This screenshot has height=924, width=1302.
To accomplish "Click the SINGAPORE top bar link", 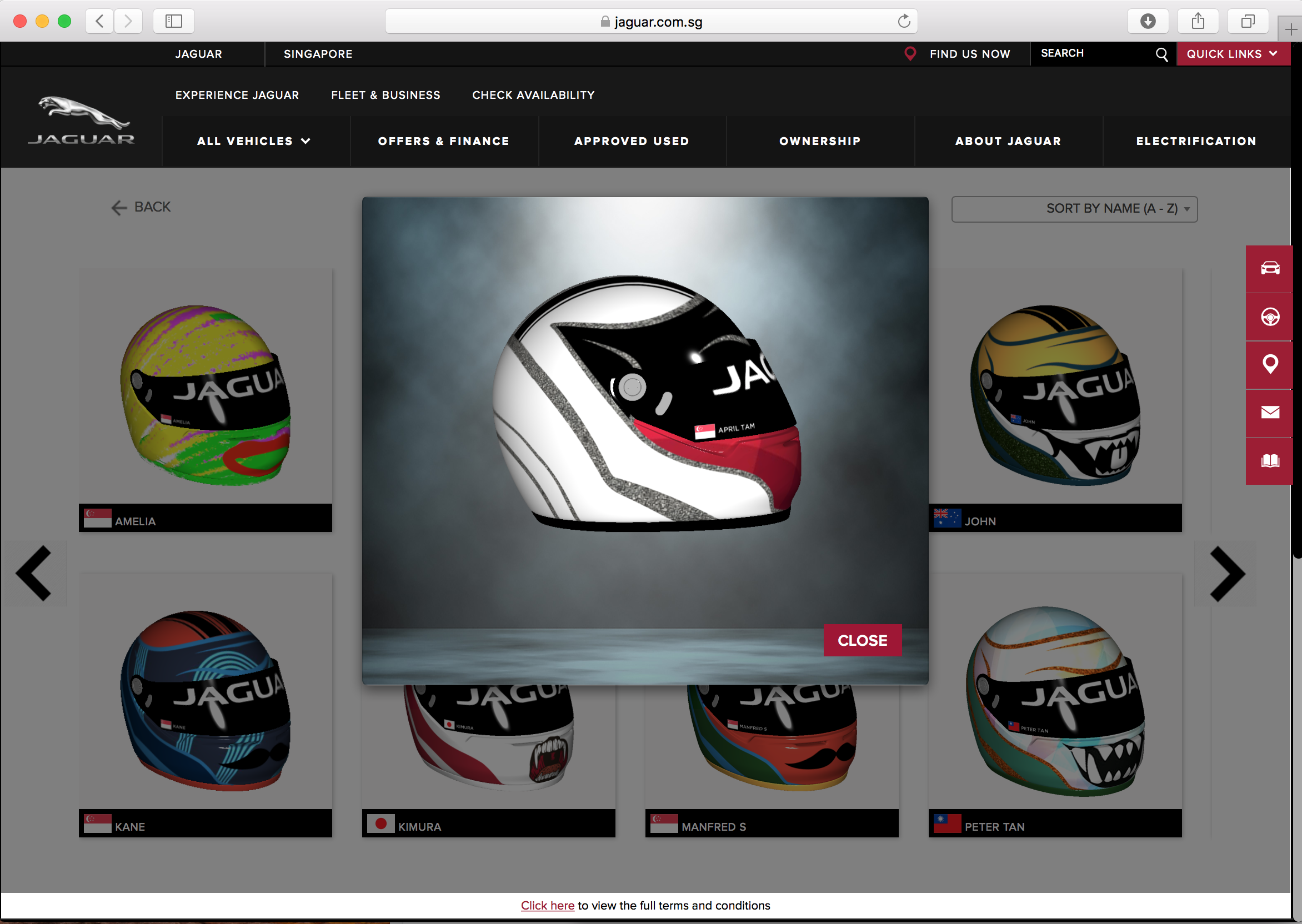I will pos(318,54).
